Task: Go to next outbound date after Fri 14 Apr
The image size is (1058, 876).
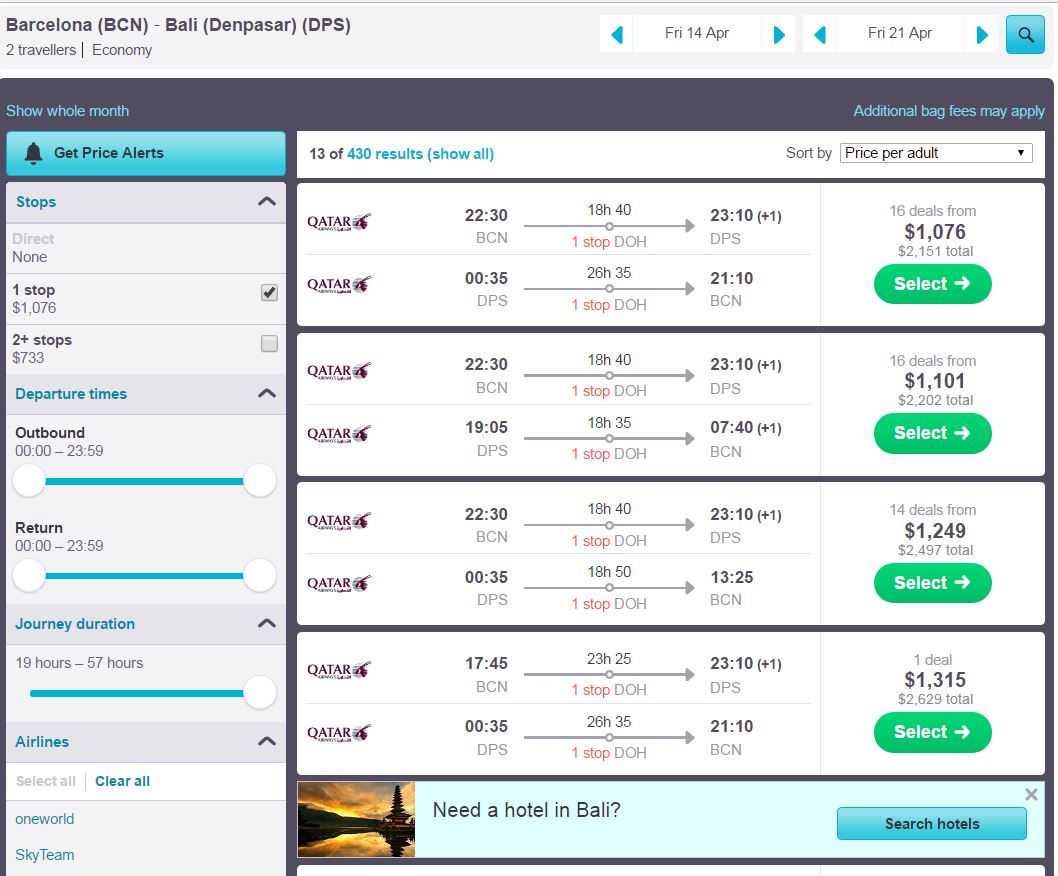Action: (779, 34)
